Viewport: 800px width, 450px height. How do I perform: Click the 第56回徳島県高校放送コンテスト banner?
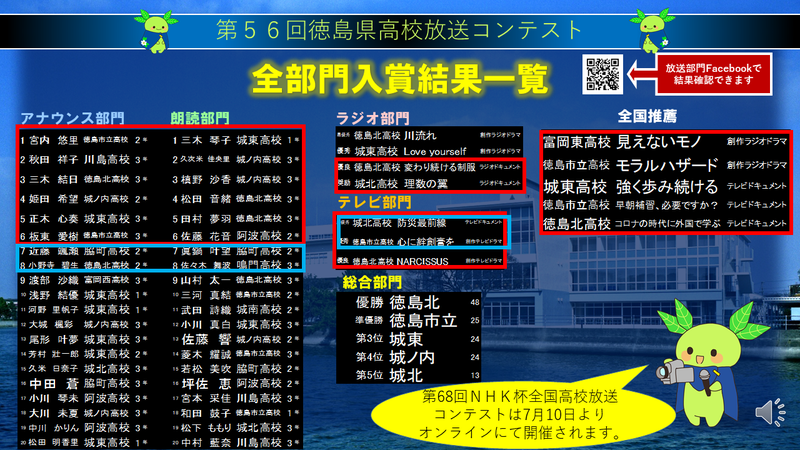(398, 27)
